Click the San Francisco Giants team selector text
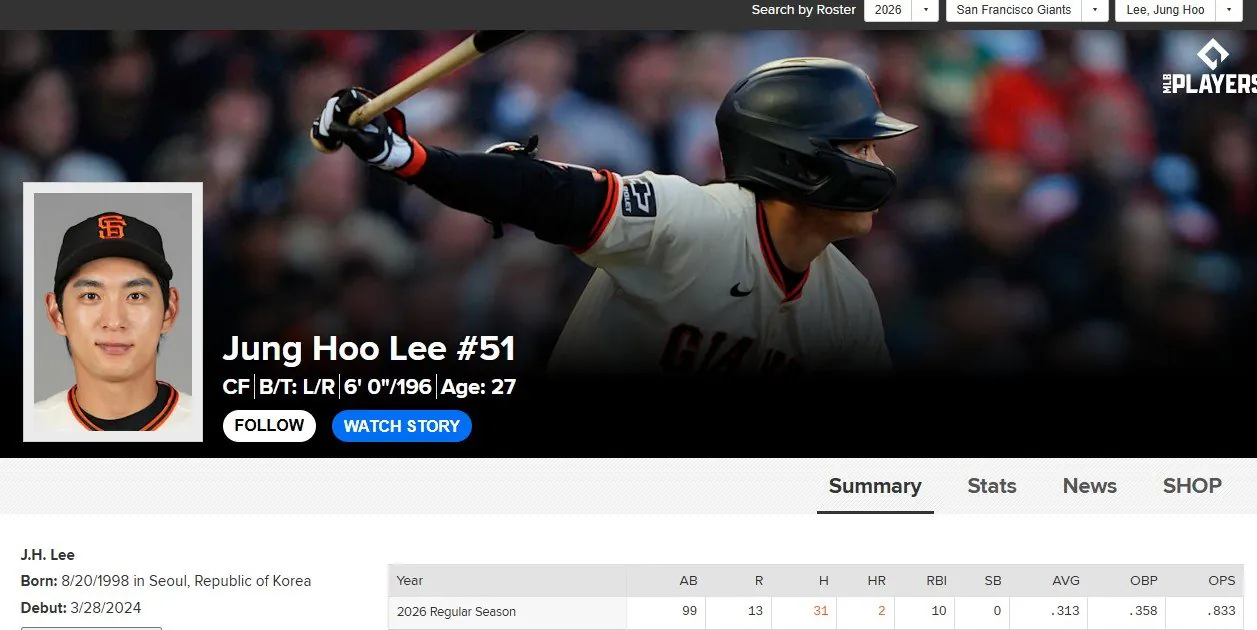The width and height of the screenshot is (1257, 630). tap(1014, 10)
